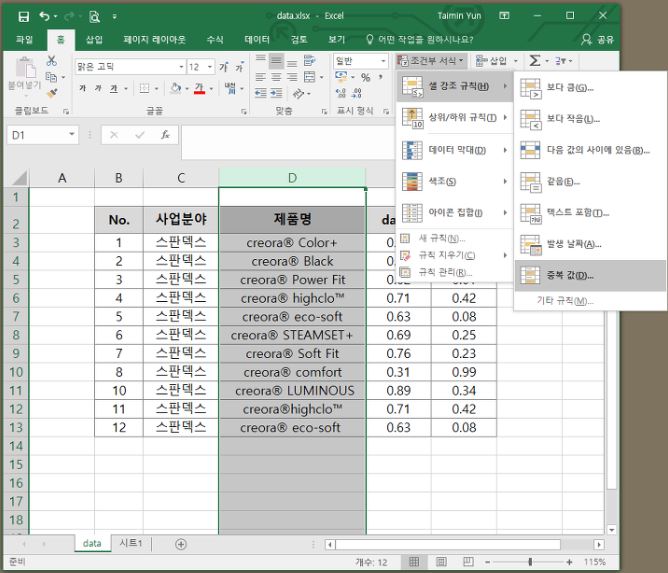Screen dimensions: 668x573
Task: Open the number format dropdown 일반
Action: (x=383, y=61)
